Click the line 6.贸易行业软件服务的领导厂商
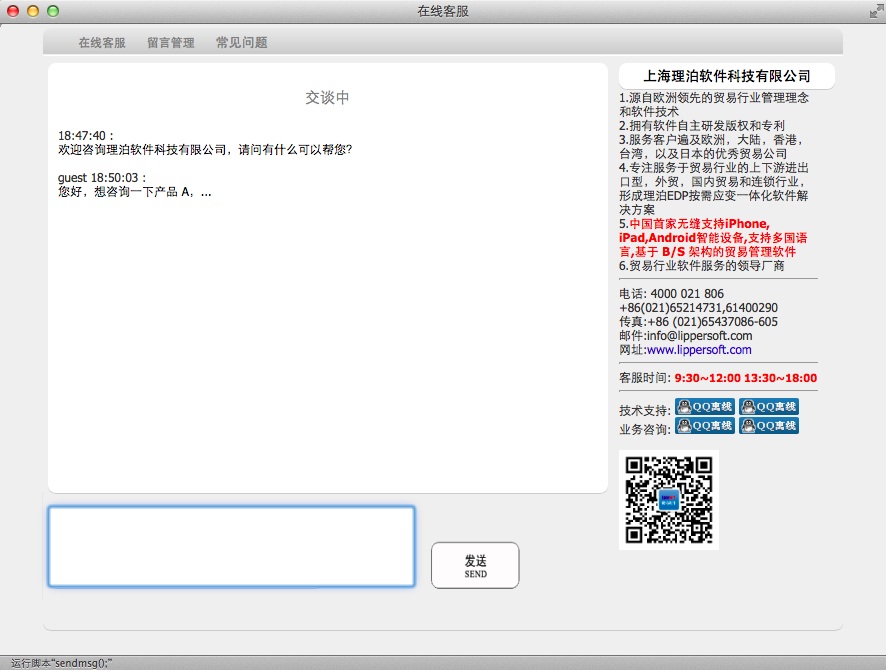The height and width of the screenshot is (670, 886). click(x=702, y=266)
